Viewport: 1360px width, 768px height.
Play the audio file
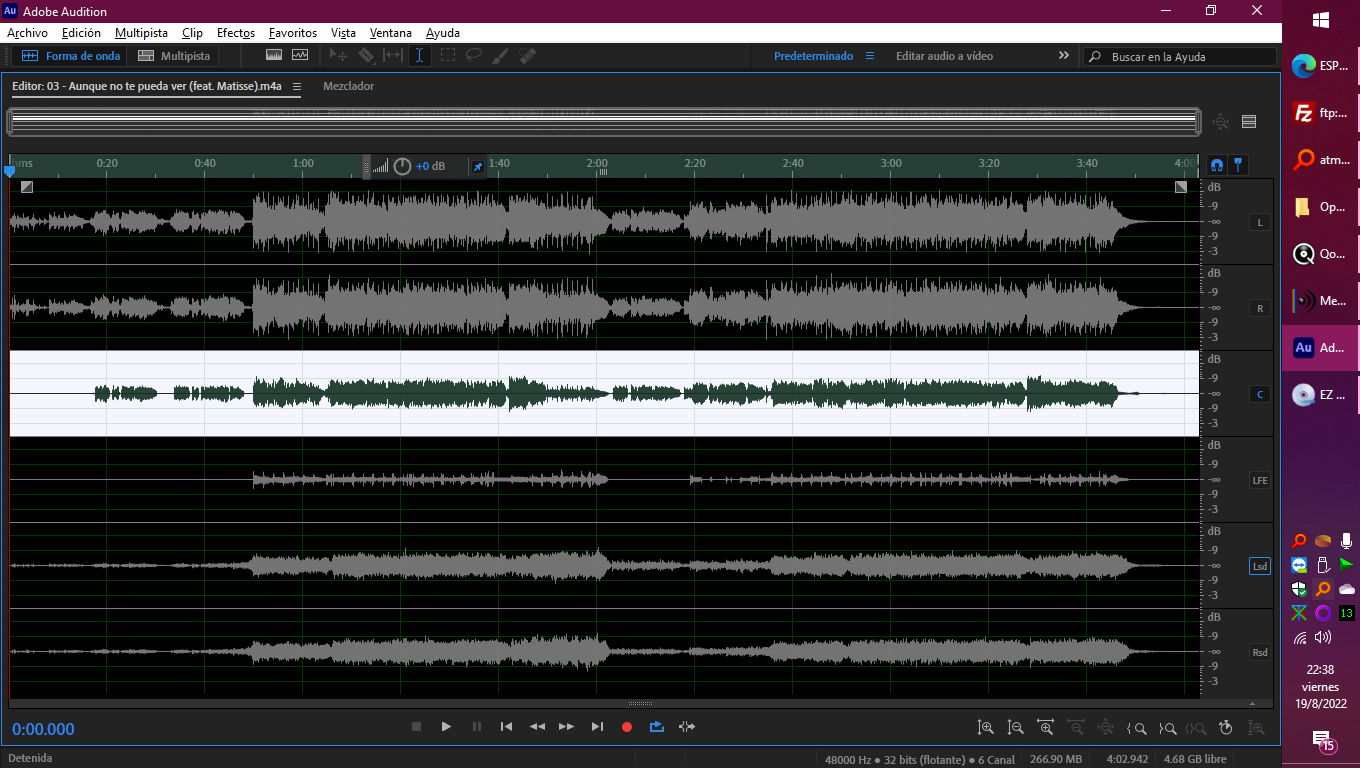(x=446, y=727)
